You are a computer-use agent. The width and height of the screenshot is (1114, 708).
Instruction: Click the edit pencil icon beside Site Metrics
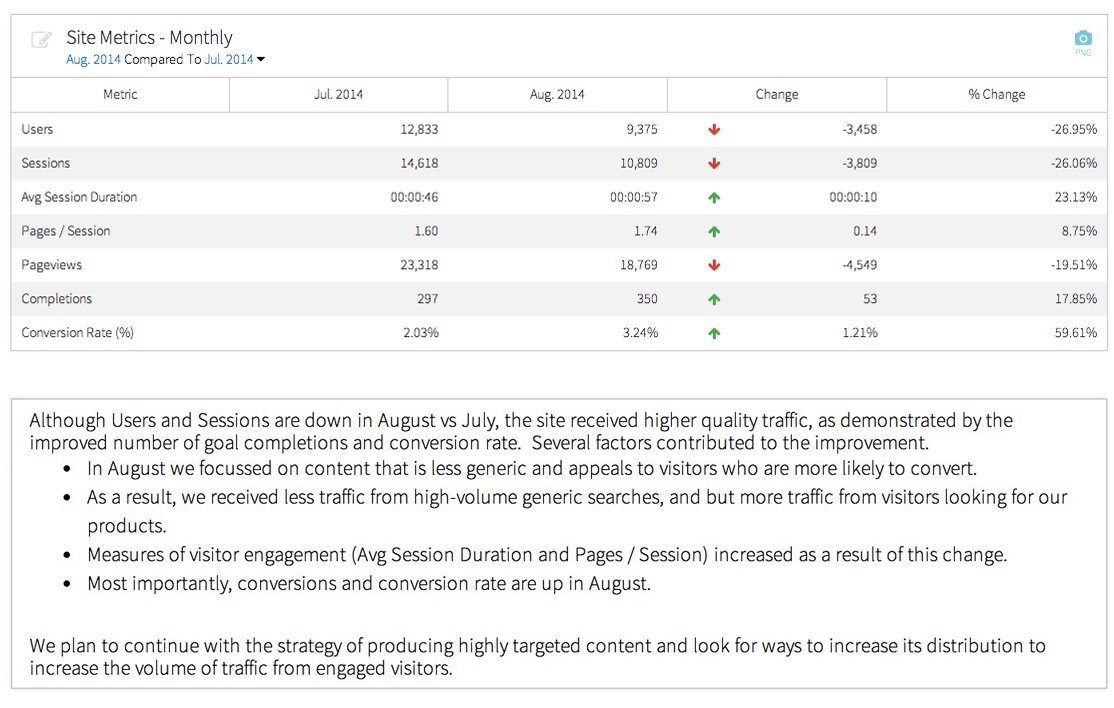[41, 40]
